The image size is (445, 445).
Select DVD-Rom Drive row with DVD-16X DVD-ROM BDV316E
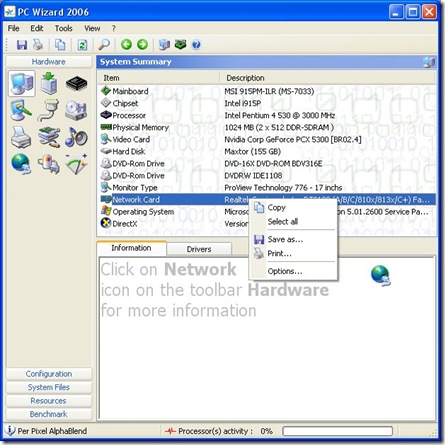(x=267, y=163)
